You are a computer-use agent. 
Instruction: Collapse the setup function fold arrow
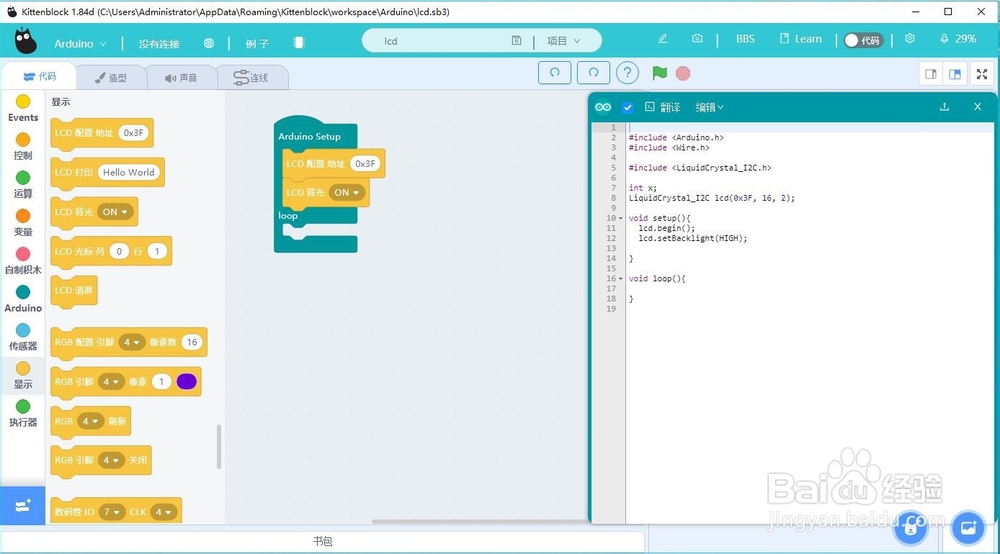click(621, 218)
